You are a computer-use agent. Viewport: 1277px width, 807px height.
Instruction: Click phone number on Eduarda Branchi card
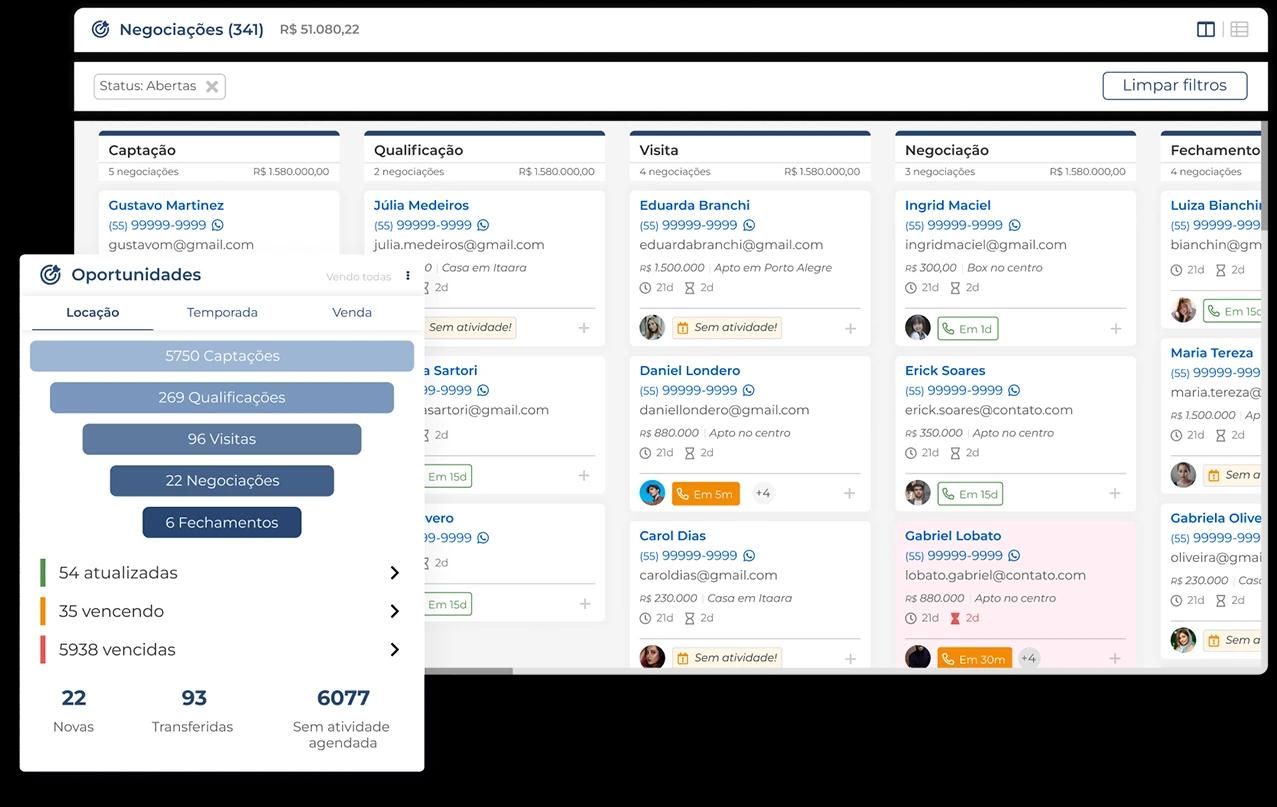[x=688, y=225]
